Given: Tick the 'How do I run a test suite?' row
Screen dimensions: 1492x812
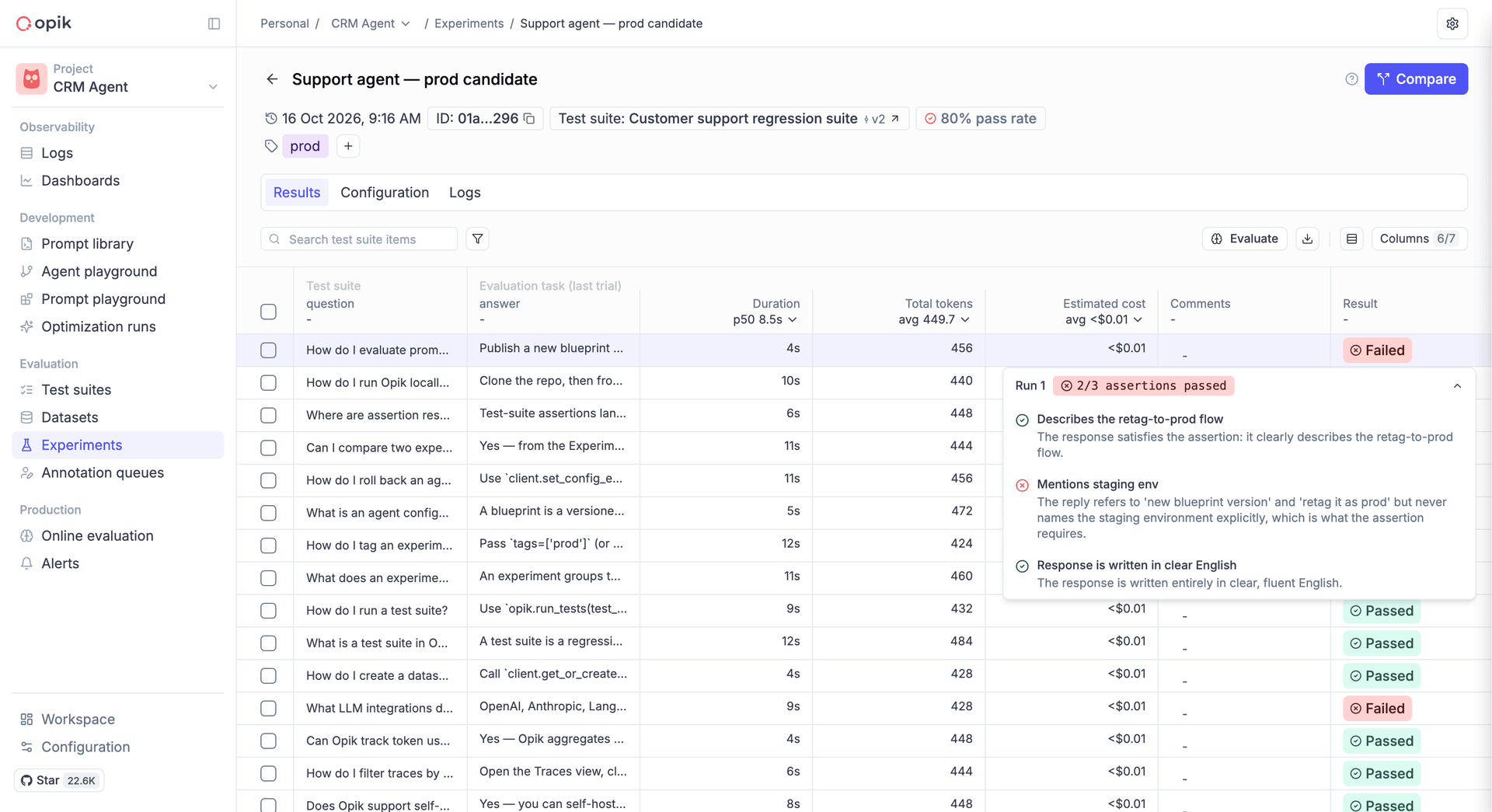Looking at the screenshot, I should coord(268,611).
